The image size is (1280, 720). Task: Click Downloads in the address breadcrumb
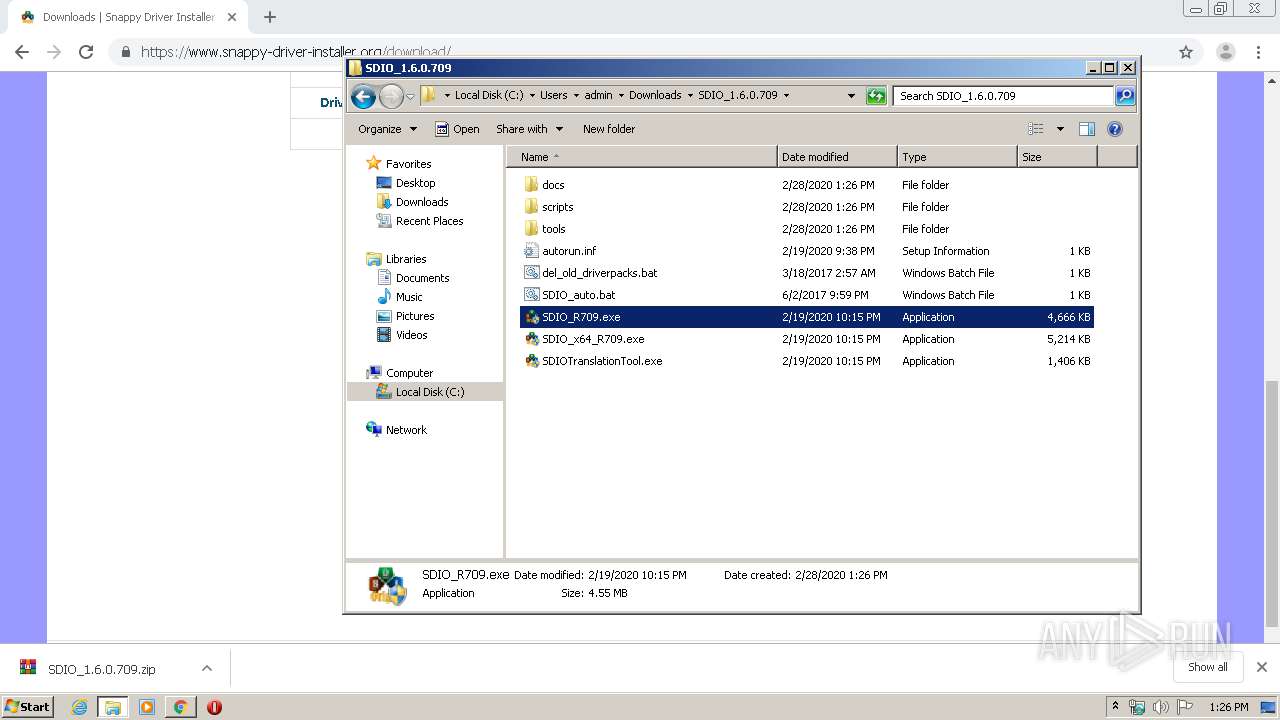[x=655, y=96]
